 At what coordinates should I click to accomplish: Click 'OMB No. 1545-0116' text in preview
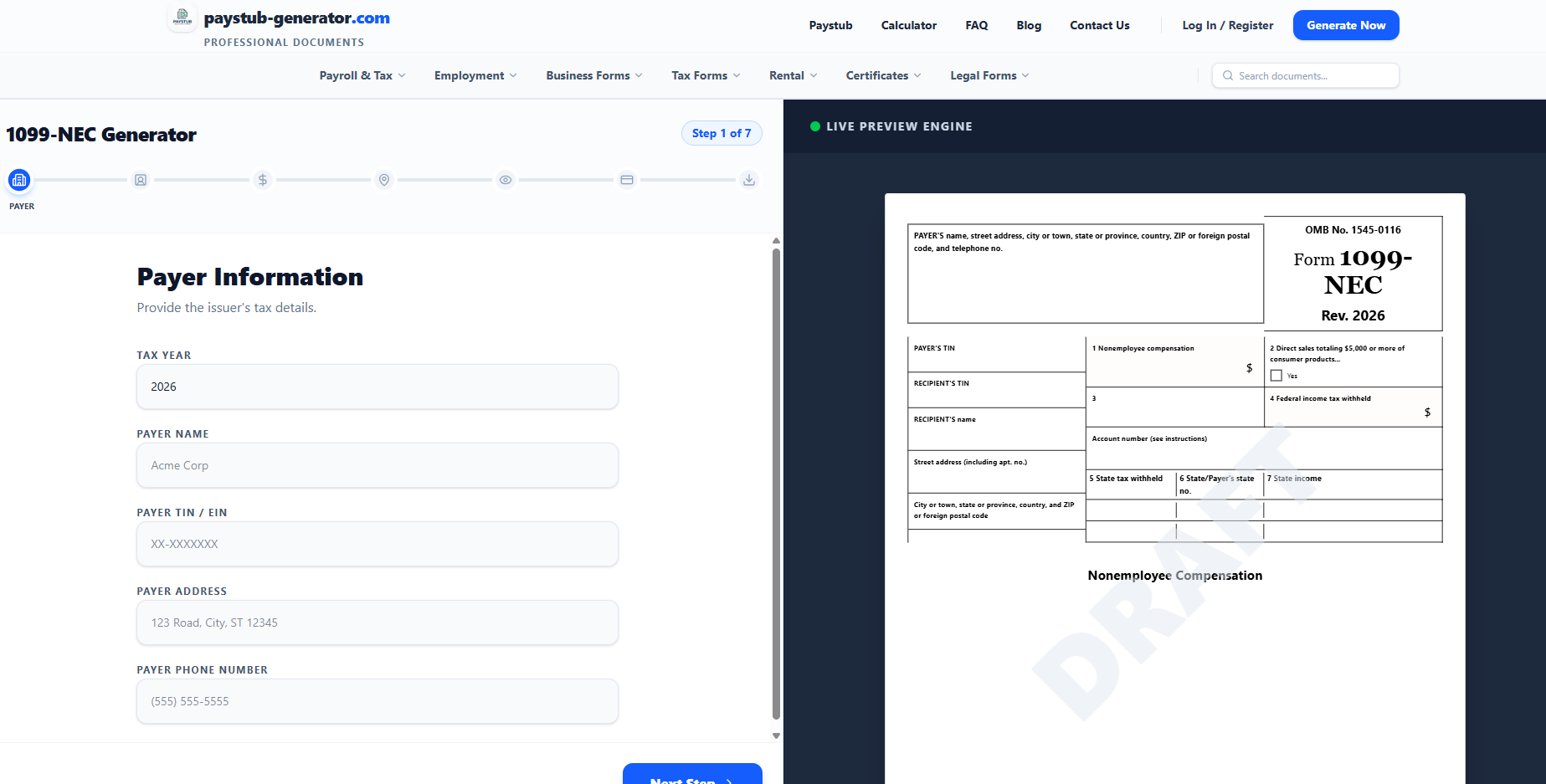[x=1353, y=230]
